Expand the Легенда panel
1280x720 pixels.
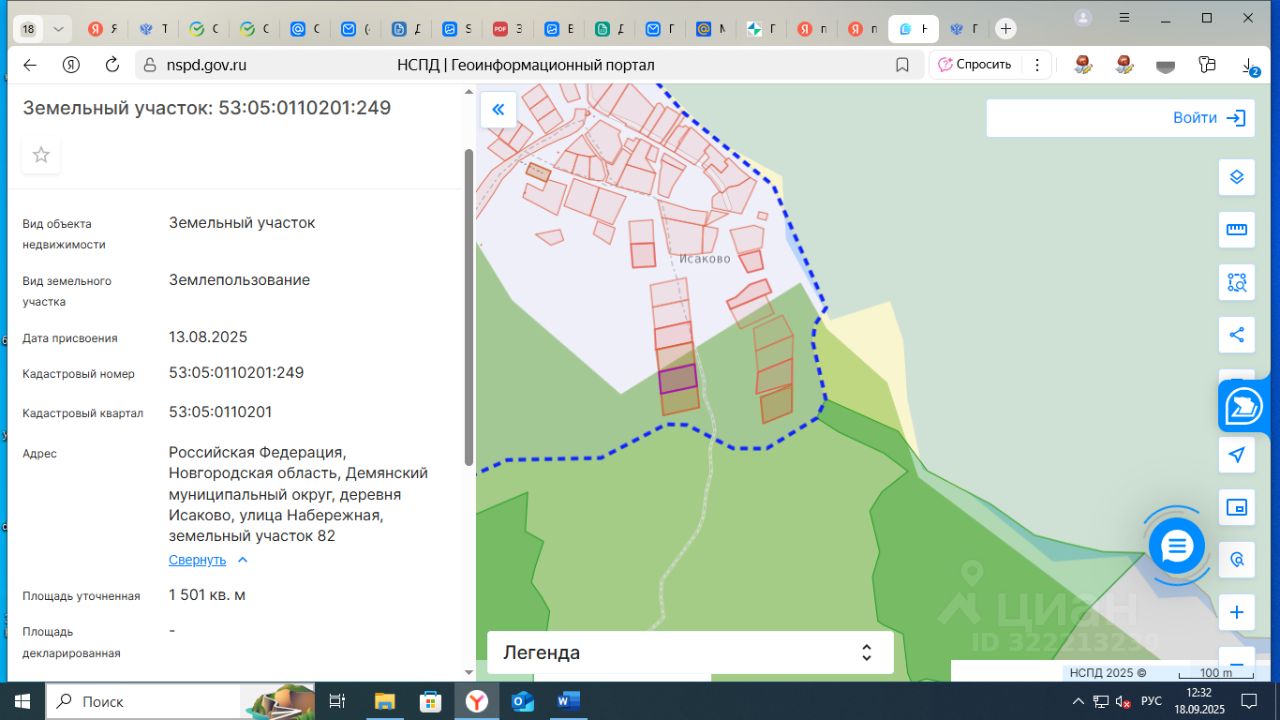(690, 653)
